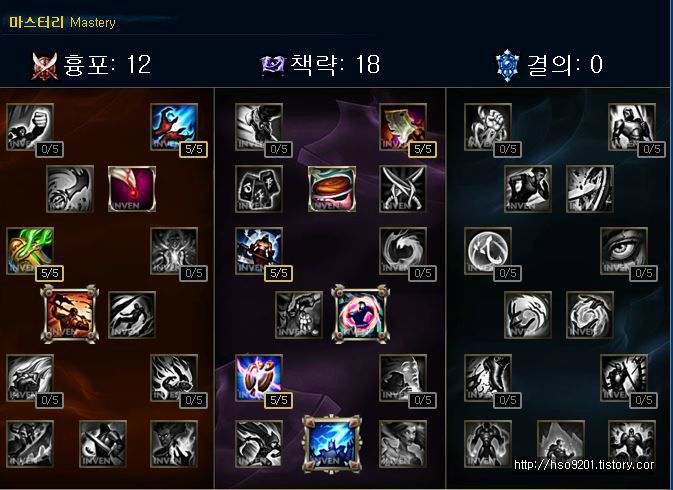
Task: Click the 5/5 counter under the scroll mastery
Action: click(422, 149)
